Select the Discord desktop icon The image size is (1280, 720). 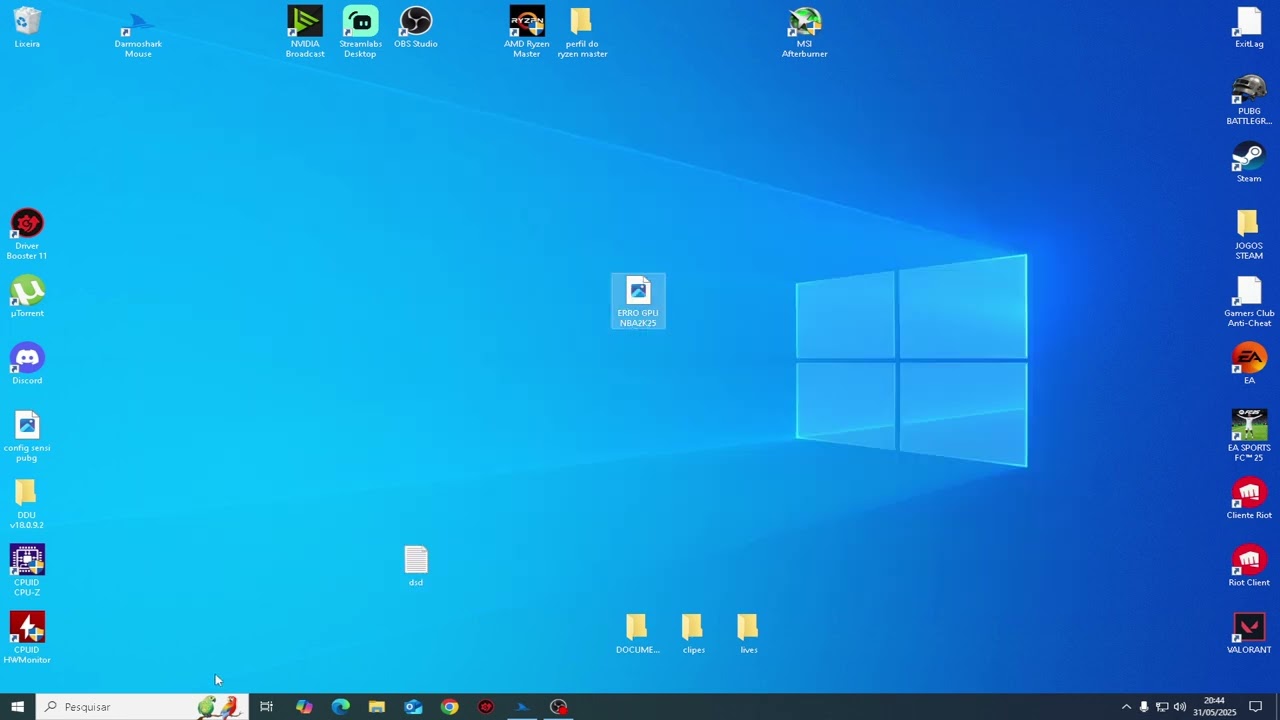(27, 364)
